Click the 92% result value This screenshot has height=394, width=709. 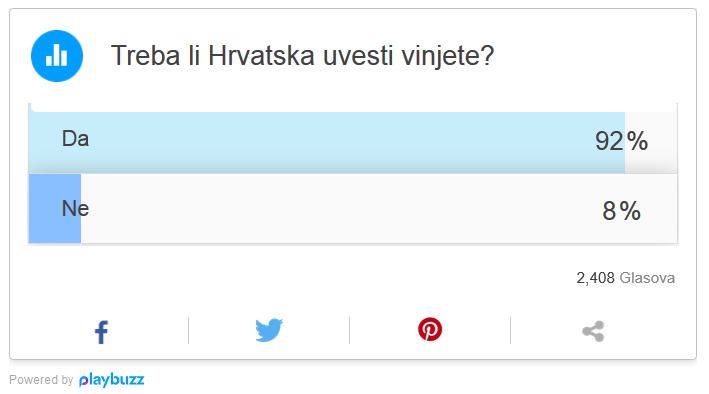[621, 141]
